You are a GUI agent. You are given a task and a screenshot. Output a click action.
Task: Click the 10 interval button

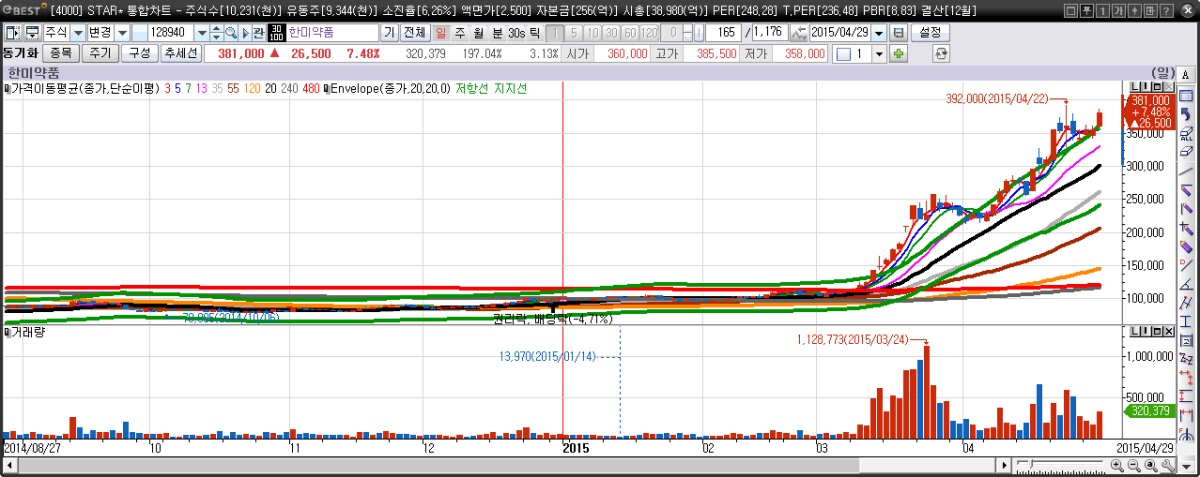(x=594, y=33)
